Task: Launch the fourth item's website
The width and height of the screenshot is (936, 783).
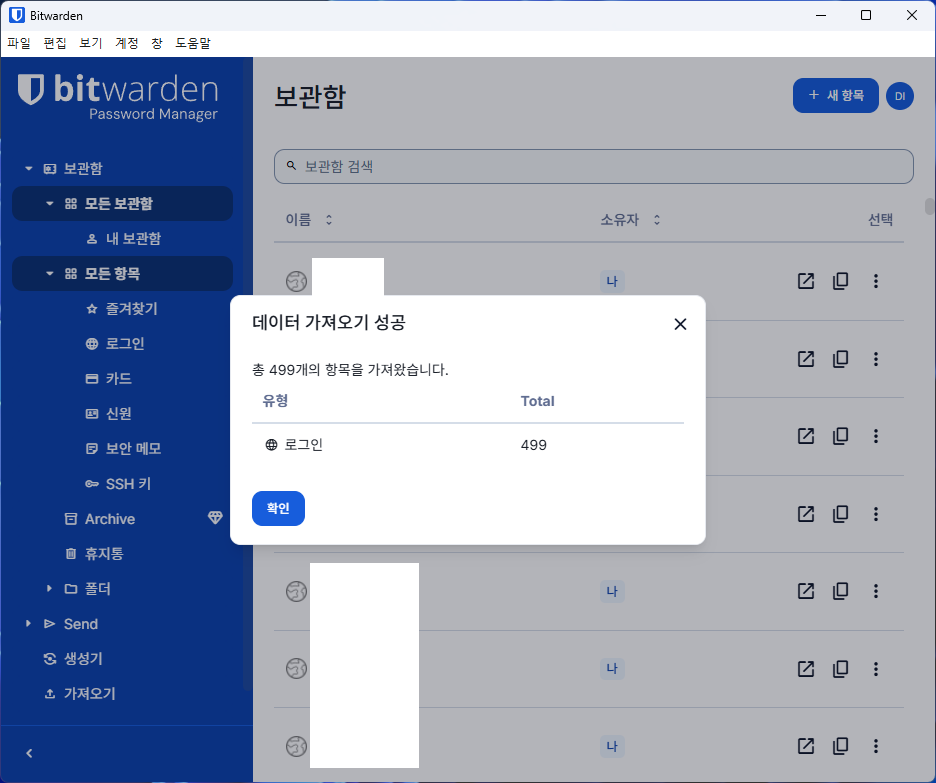Action: pyautogui.click(x=806, y=514)
